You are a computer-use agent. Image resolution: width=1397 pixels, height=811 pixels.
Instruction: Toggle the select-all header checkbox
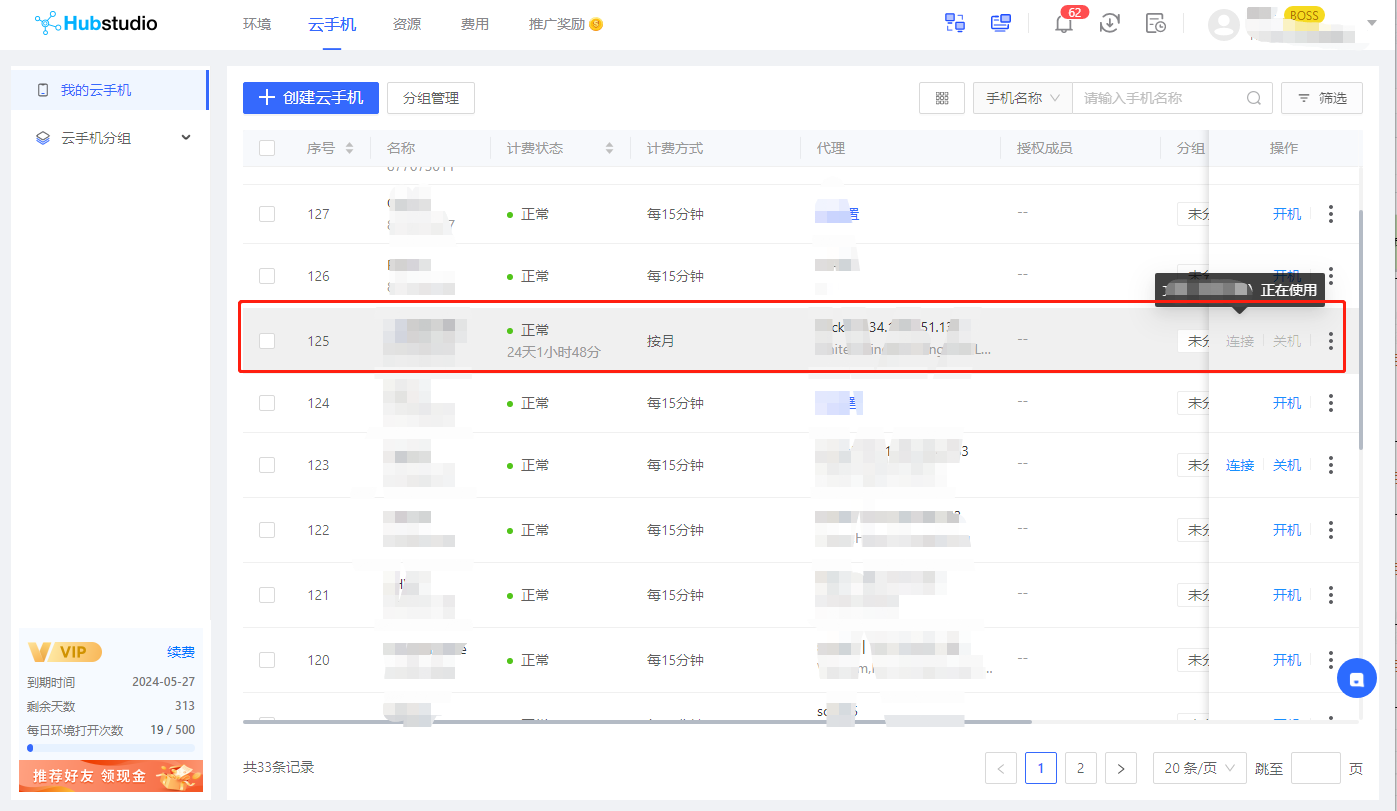tap(267, 148)
